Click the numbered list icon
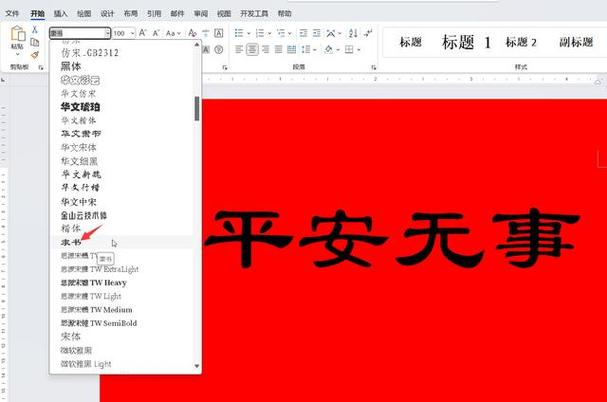The height and width of the screenshot is (402, 607). [260, 33]
